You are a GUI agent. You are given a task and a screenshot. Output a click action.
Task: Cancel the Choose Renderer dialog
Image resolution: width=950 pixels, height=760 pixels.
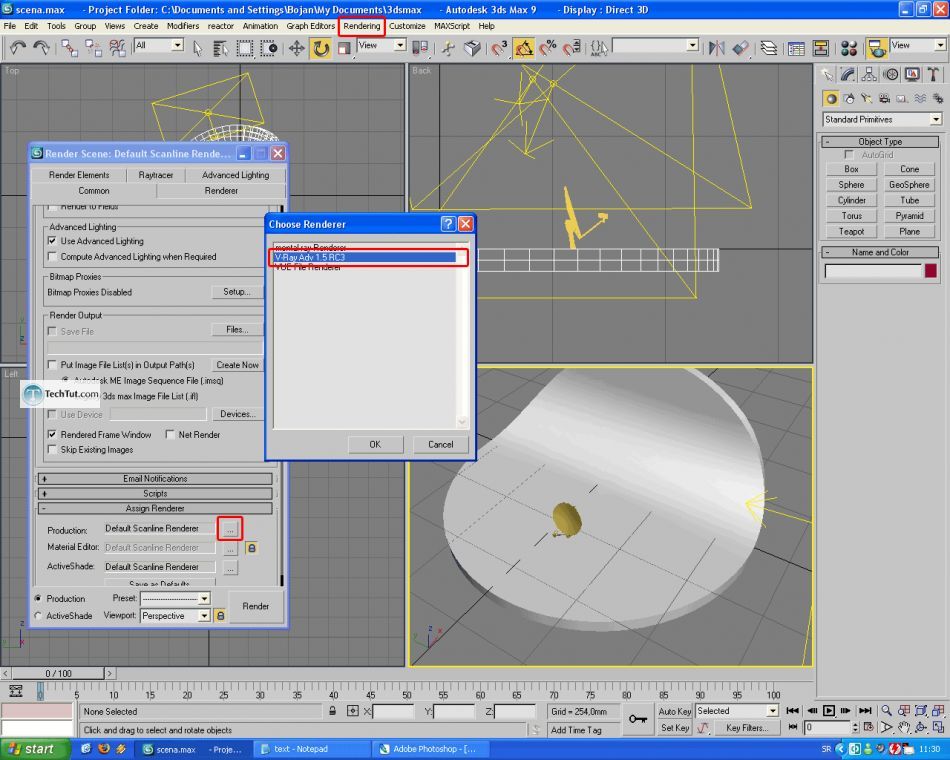tap(440, 444)
